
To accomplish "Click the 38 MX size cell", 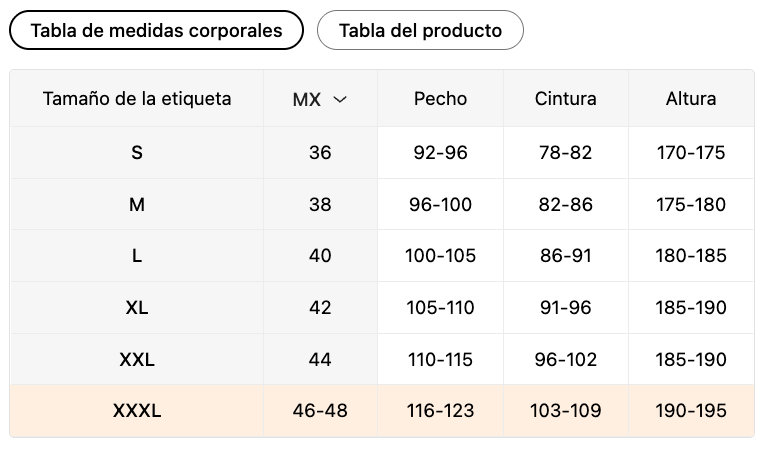I will click(x=320, y=204).
